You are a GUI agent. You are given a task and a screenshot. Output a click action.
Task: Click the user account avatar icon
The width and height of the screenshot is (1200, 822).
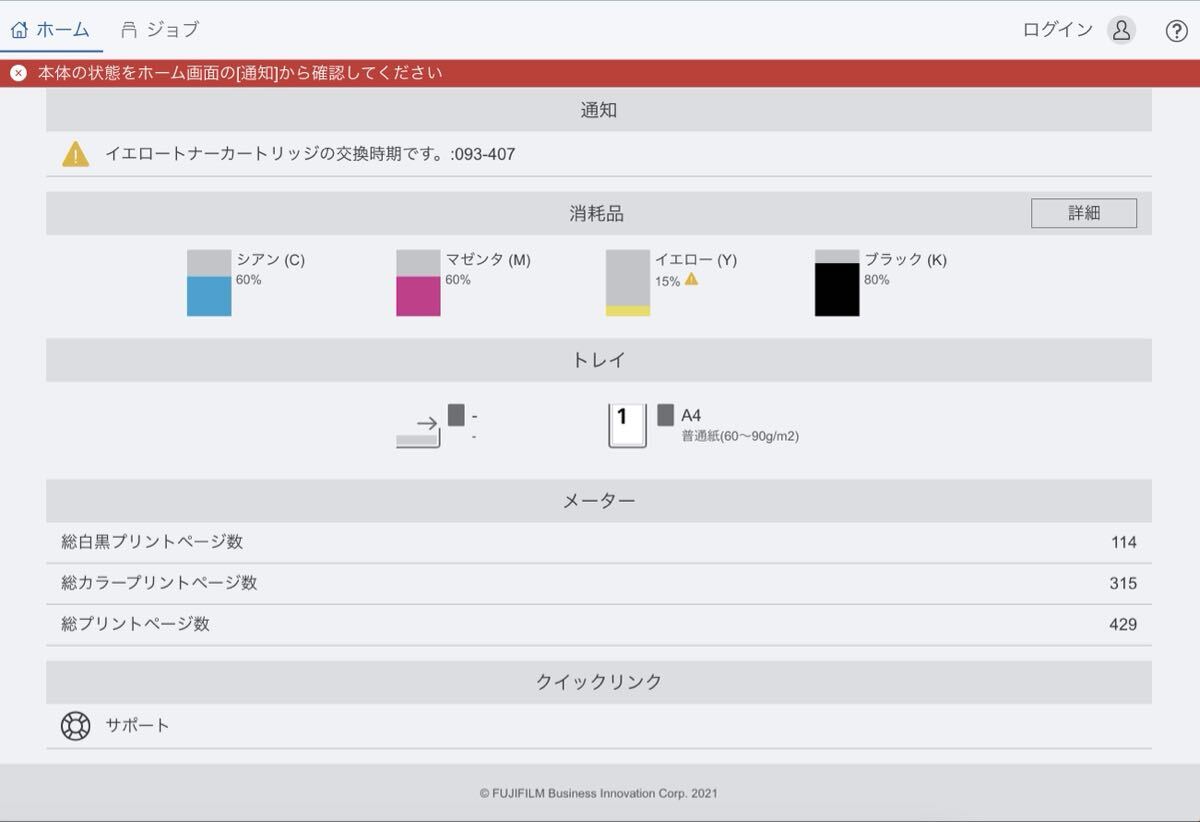click(x=1121, y=30)
